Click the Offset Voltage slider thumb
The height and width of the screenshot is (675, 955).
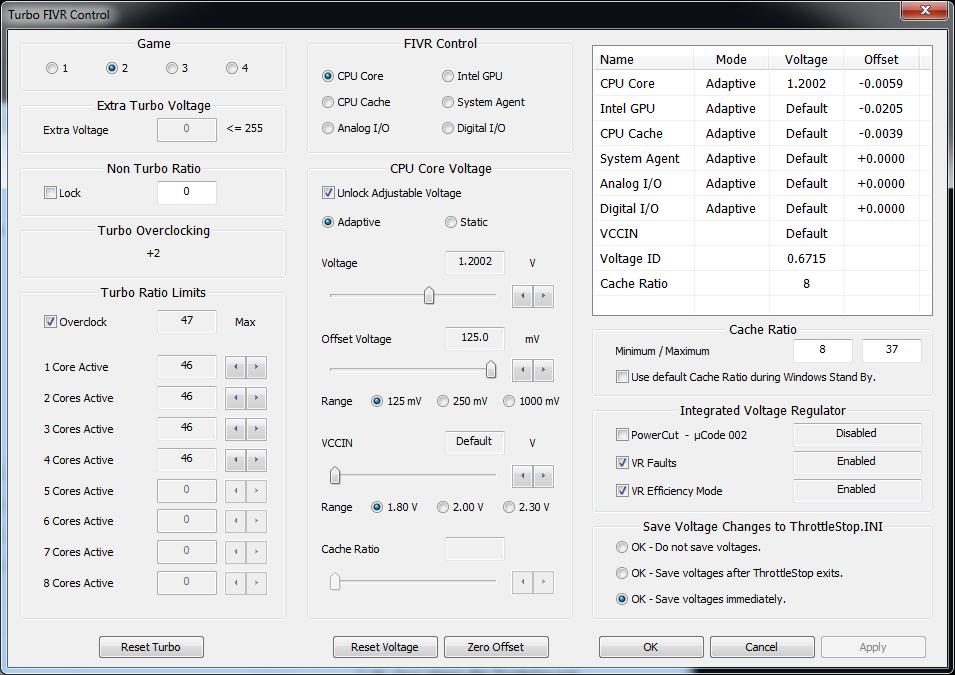click(491, 370)
